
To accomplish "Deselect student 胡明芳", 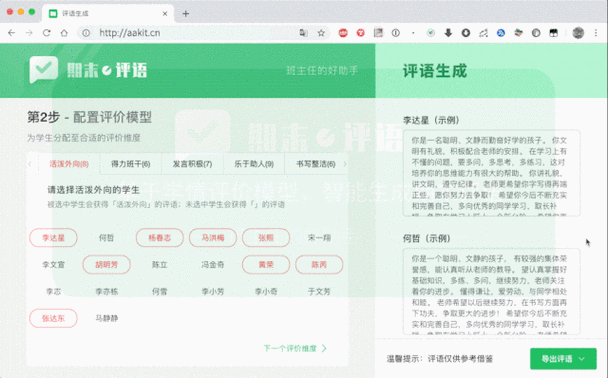I will point(107,265).
